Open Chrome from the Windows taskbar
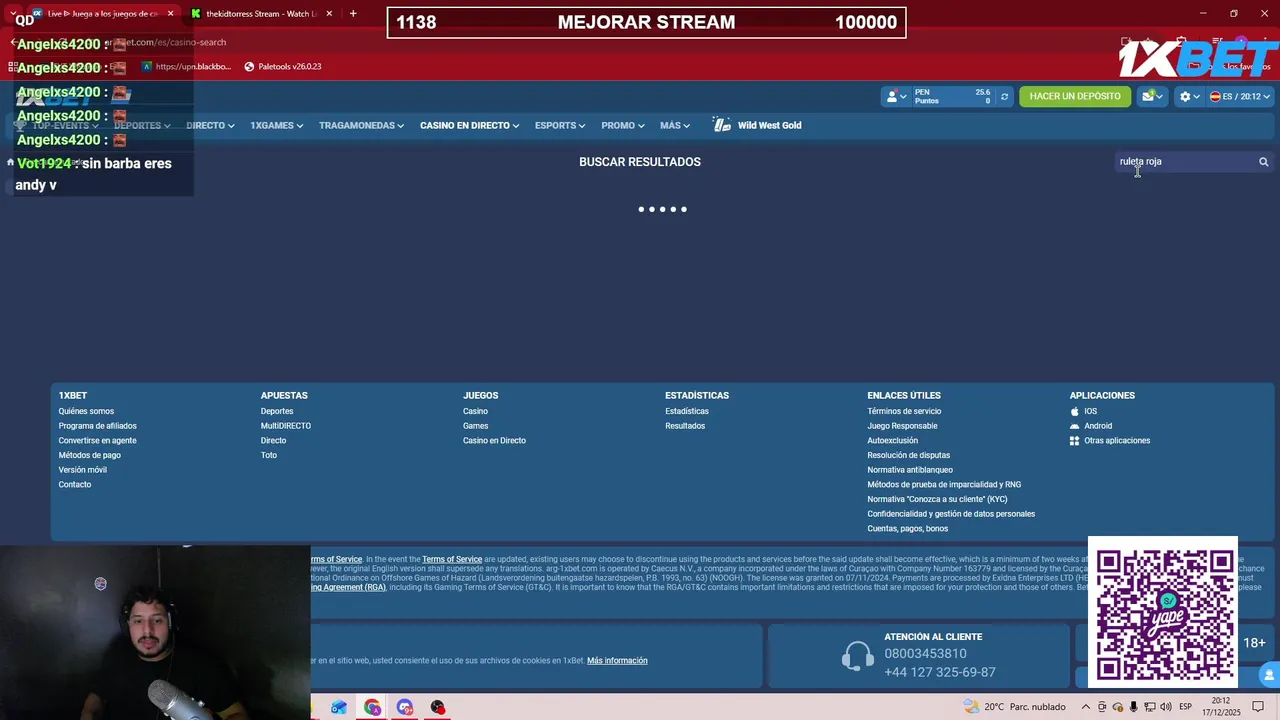 click(x=372, y=707)
